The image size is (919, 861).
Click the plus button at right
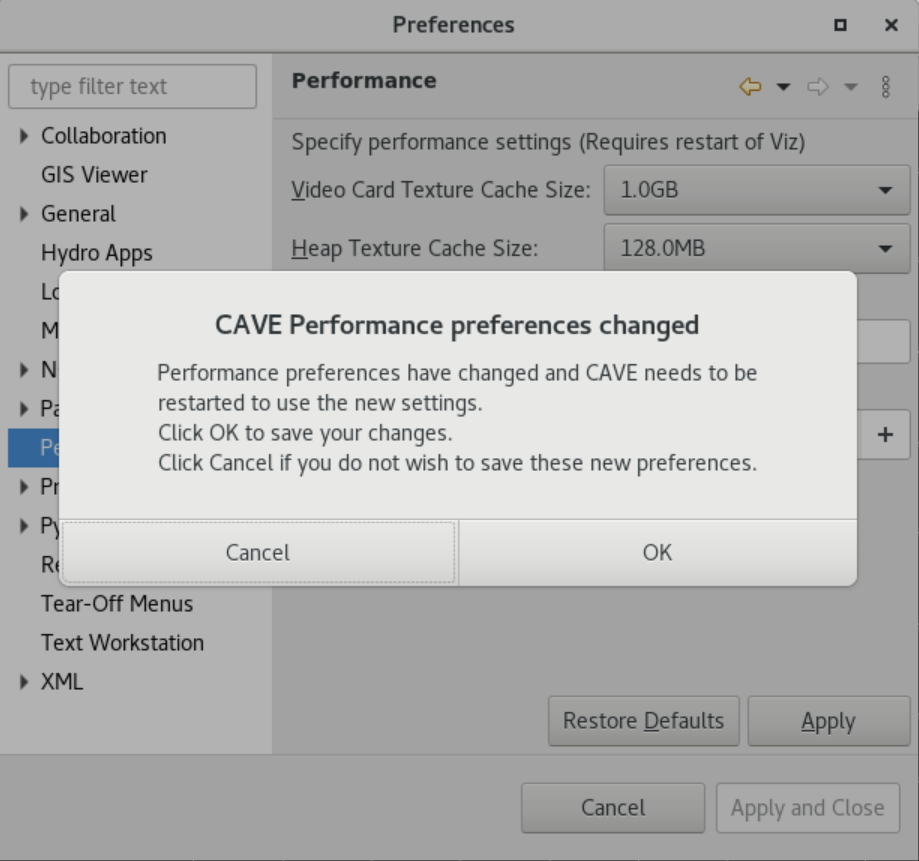(x=885, y=434)
